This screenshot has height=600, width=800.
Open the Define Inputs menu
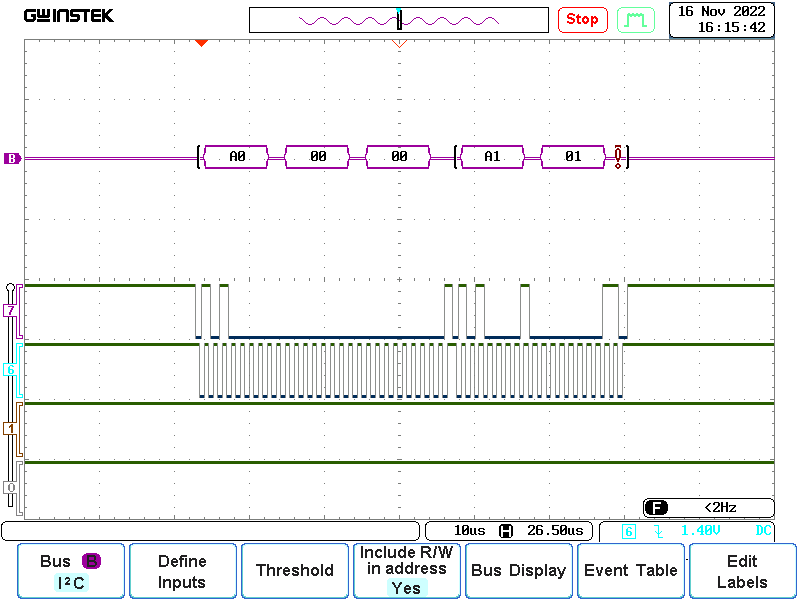[182, 571]
